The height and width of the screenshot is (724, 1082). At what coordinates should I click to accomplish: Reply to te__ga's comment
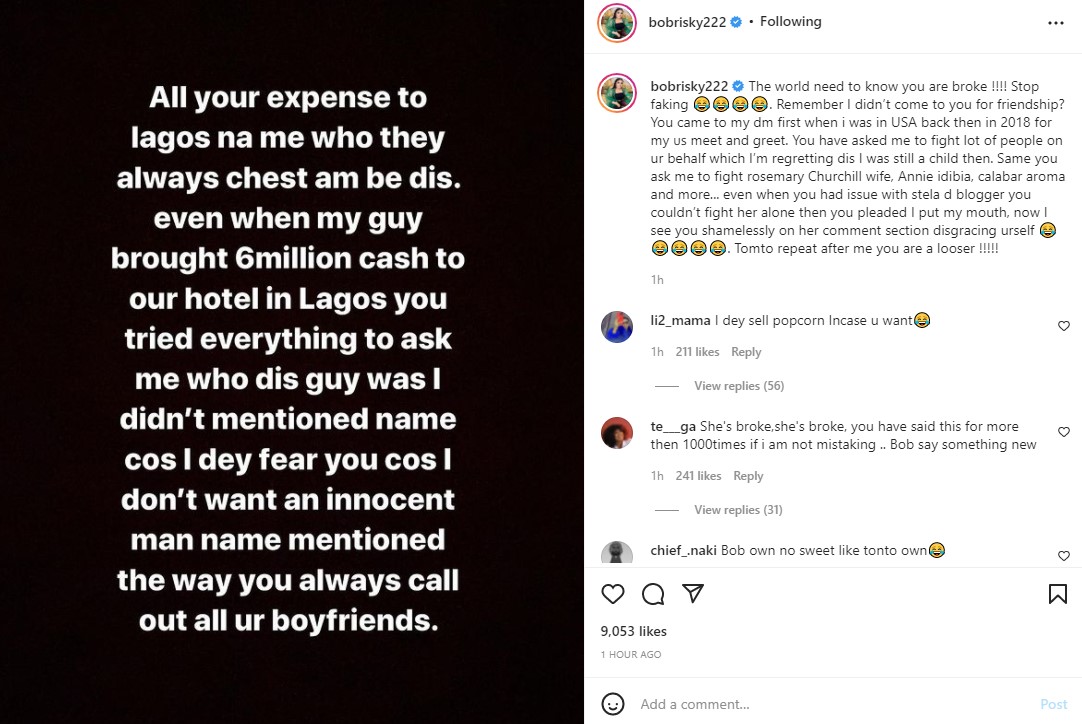[x=748, y=476]
